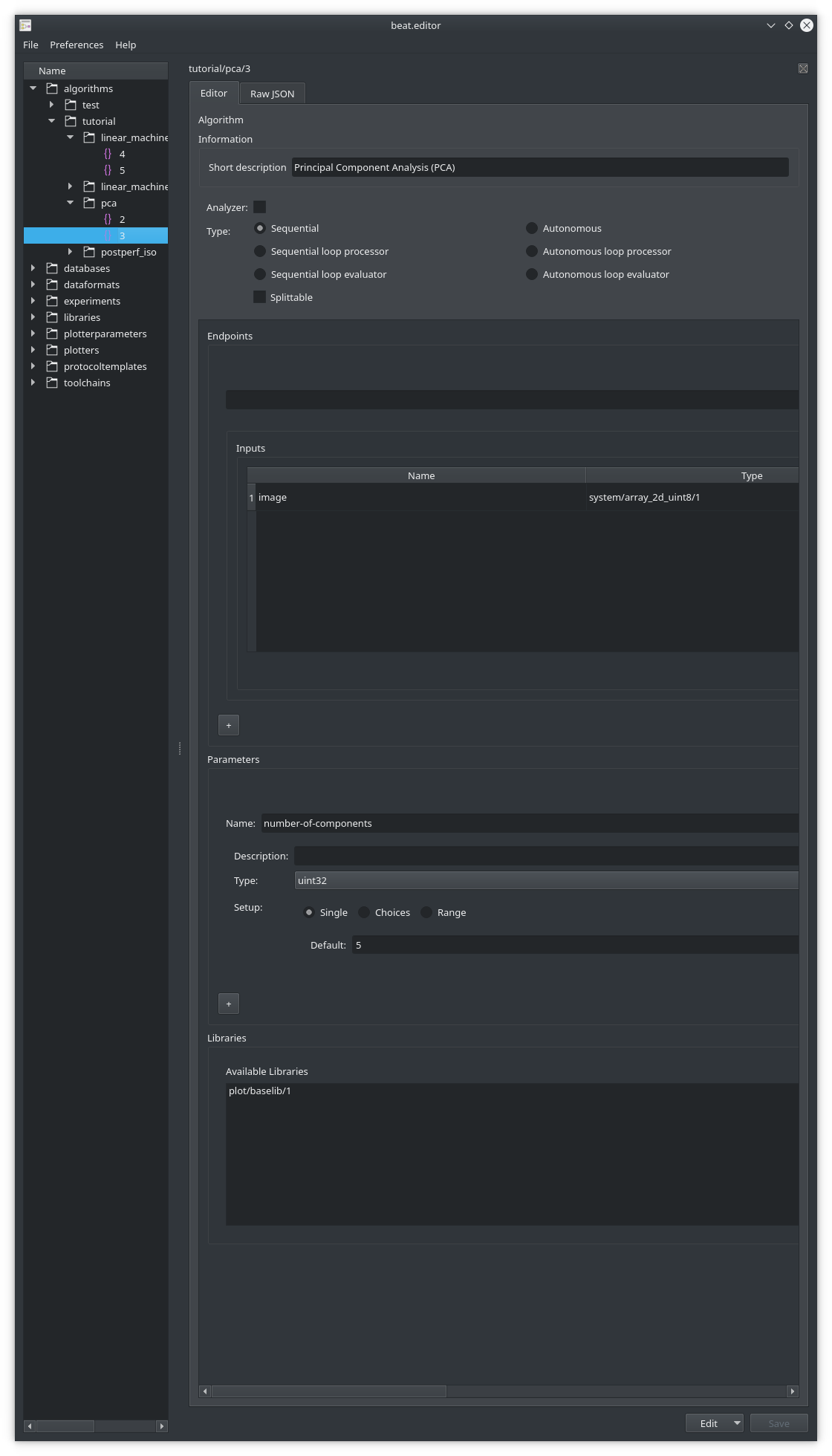
Task: Click the editor's horizontal scrollbar handle
Action: [x=328, y=1391]
